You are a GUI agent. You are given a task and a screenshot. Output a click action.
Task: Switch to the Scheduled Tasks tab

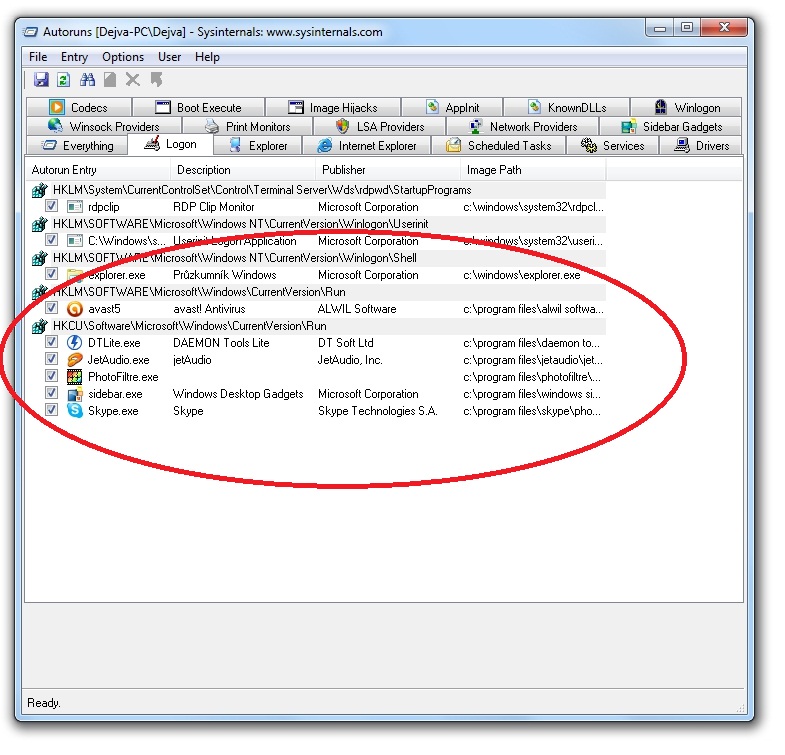pyautogui.click(x=499, y=146)
